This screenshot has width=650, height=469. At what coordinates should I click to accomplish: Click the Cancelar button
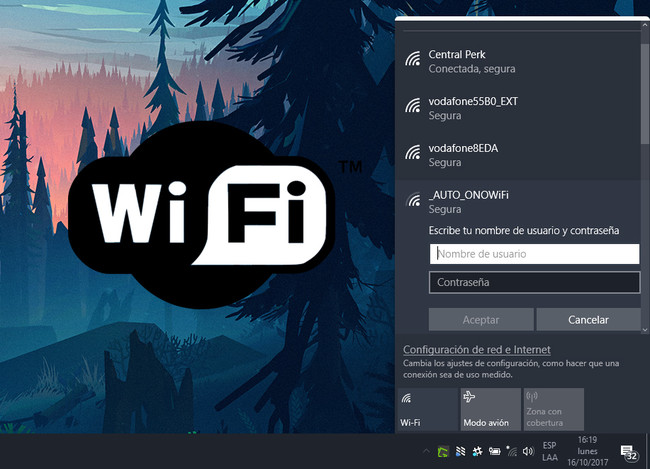588,320
